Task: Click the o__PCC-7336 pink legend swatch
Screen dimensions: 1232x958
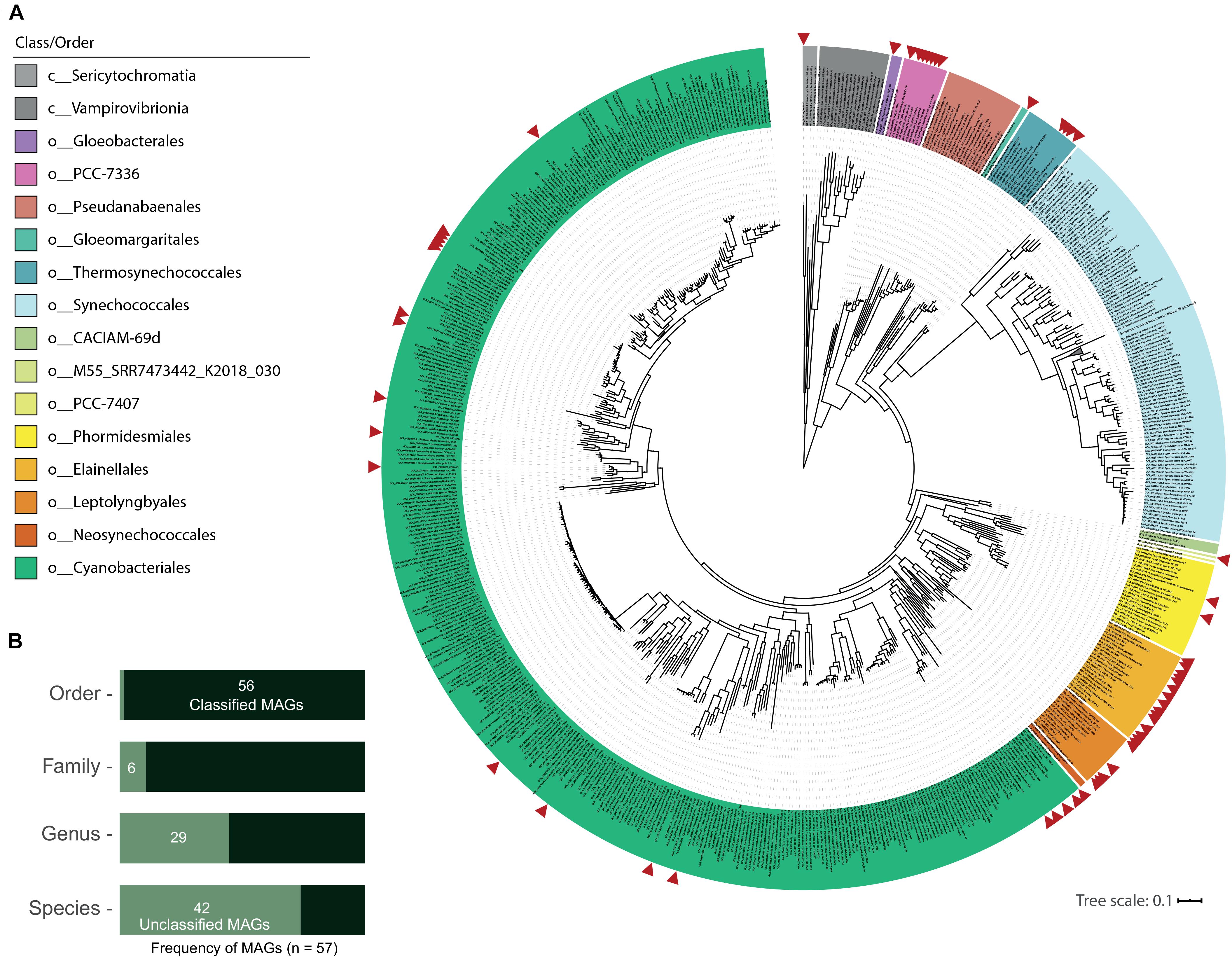Action: pos(26,174)
